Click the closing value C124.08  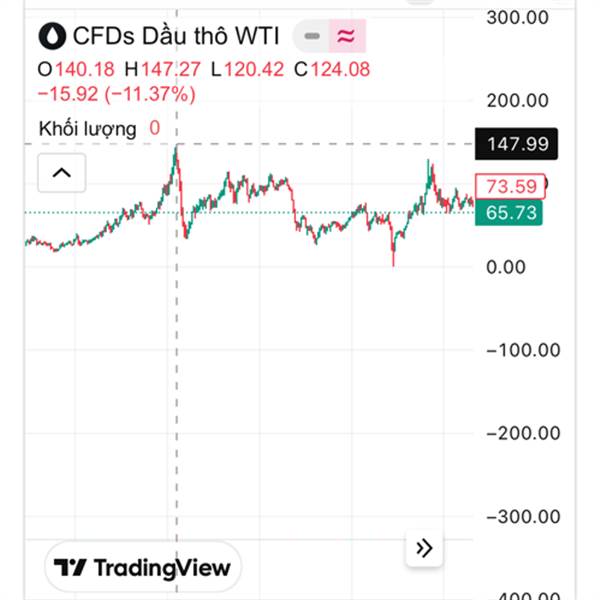click(342, 70)
